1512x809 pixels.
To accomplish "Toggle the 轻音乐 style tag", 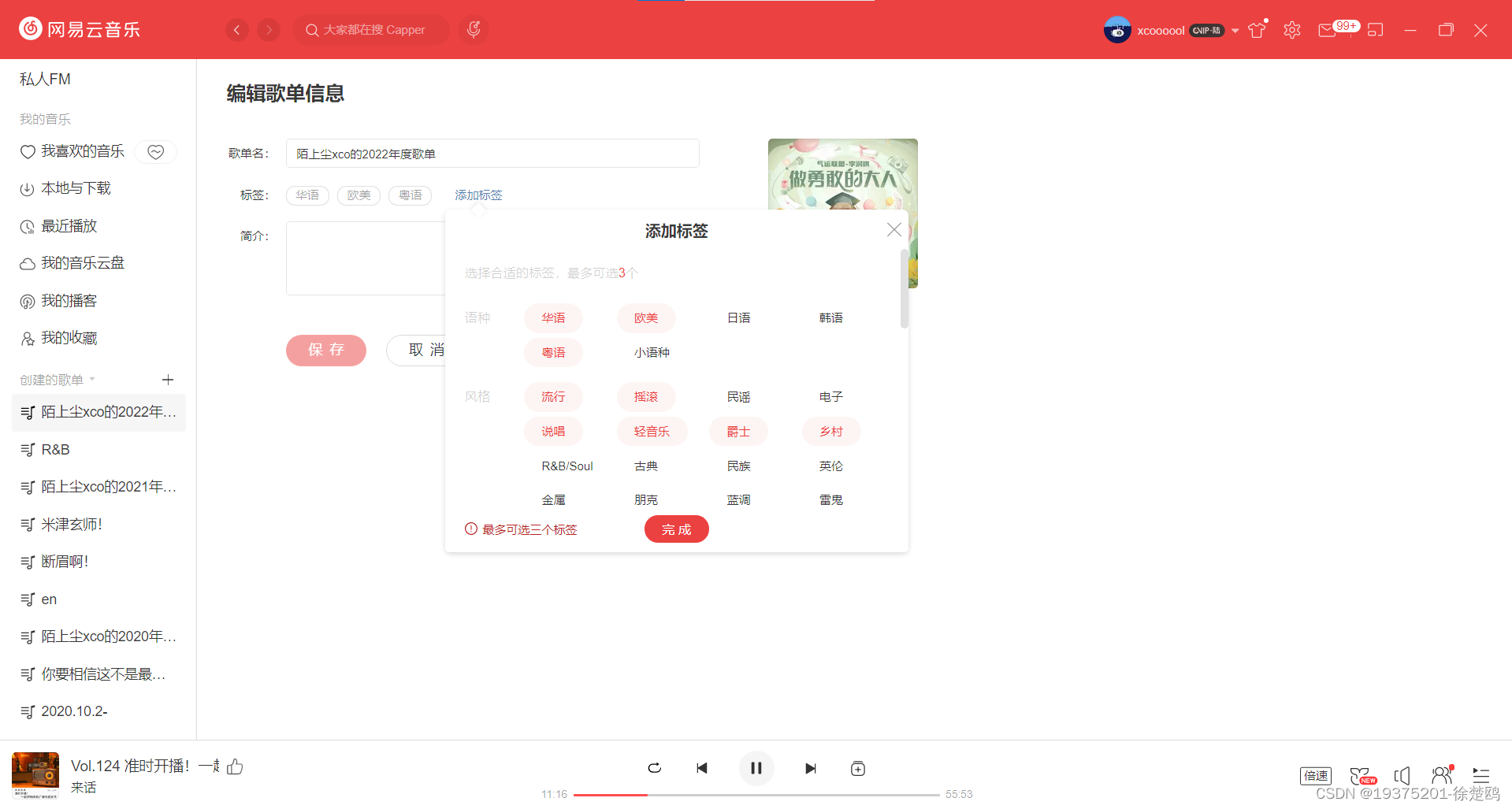I will pos(652,432).
